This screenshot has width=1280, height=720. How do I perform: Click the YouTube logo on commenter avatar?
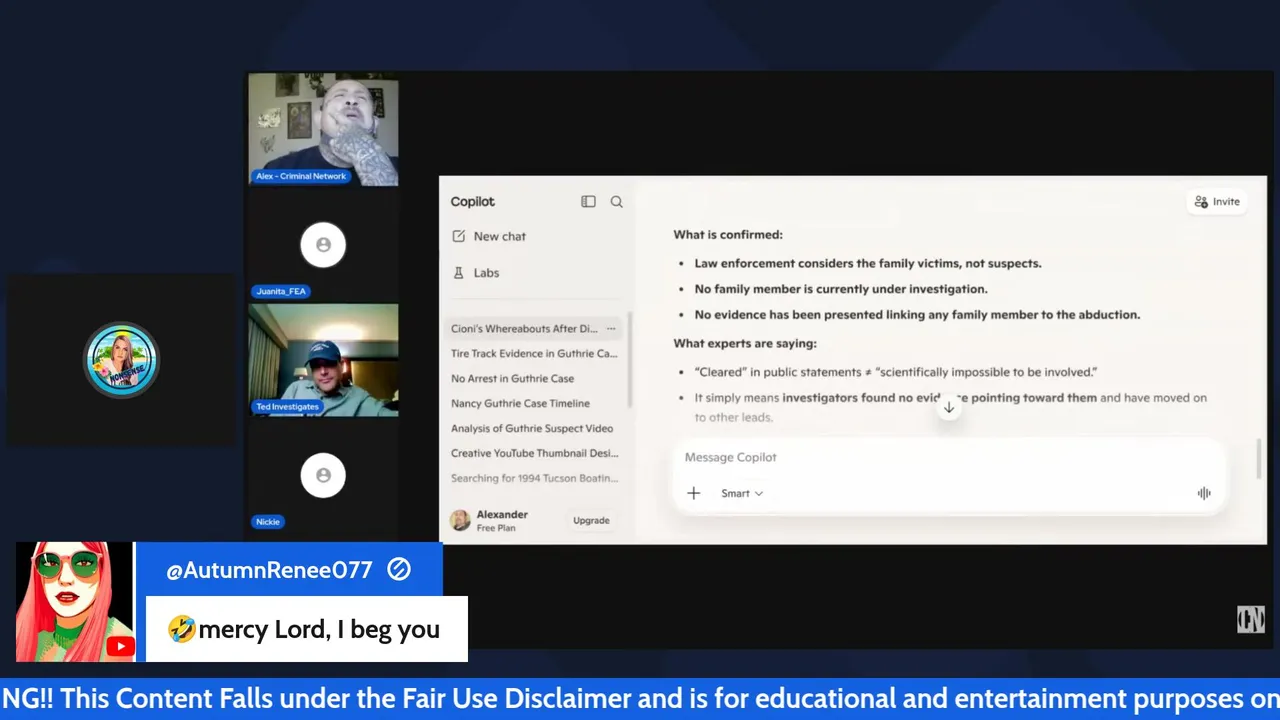coord(121,646)
